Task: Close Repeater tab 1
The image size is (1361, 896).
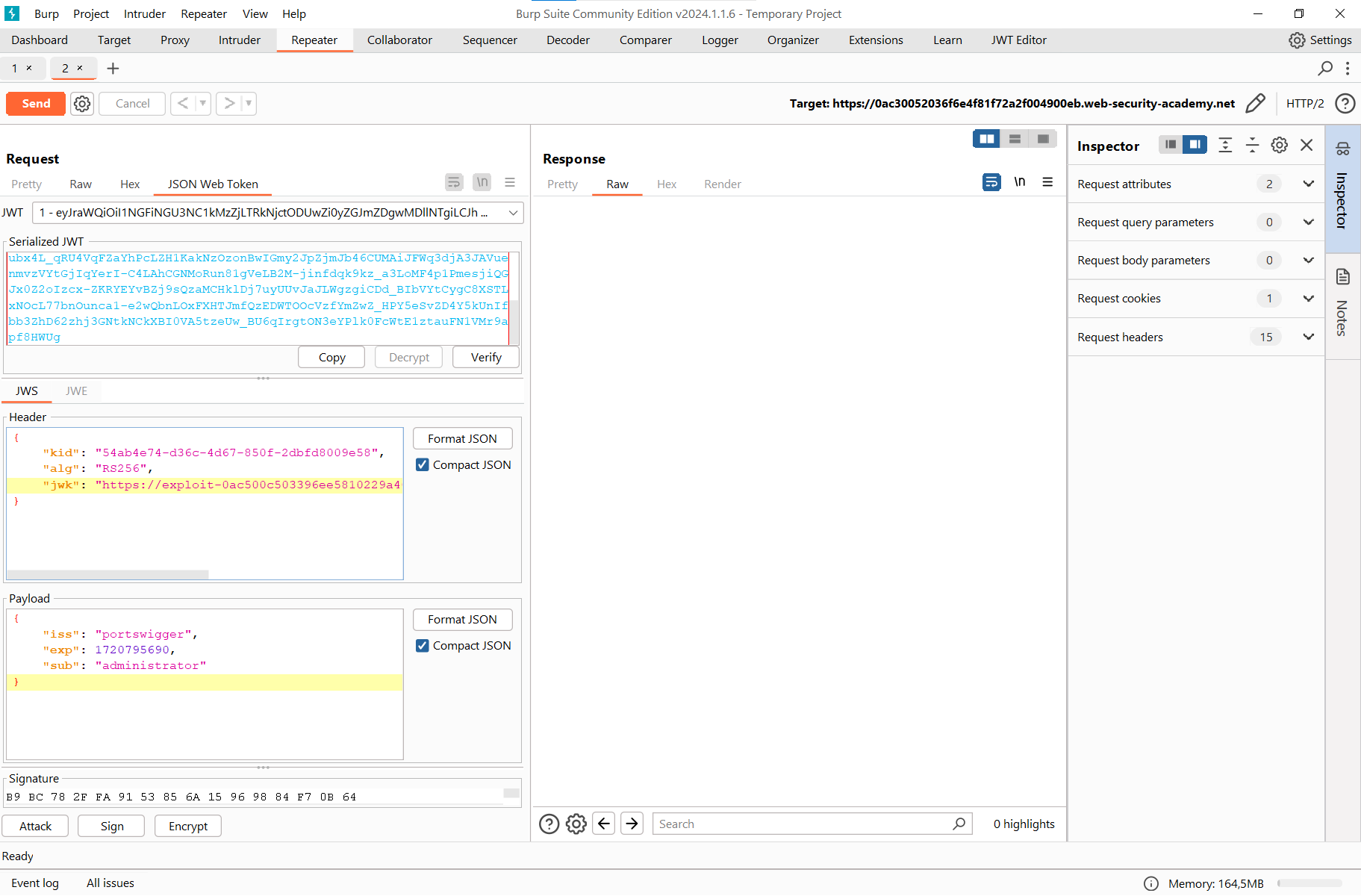Action: (29, 68)
